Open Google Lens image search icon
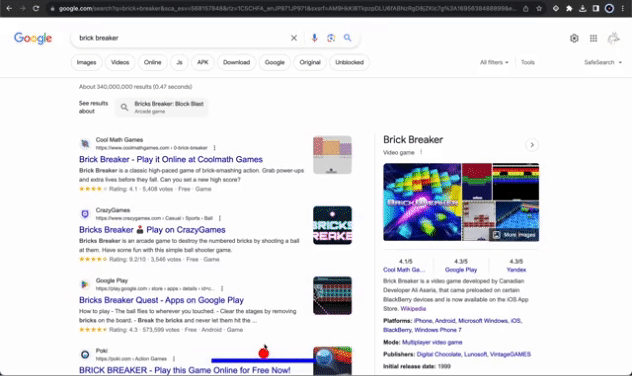This screenshot has height=376, width=632. (x=331, y=38)
